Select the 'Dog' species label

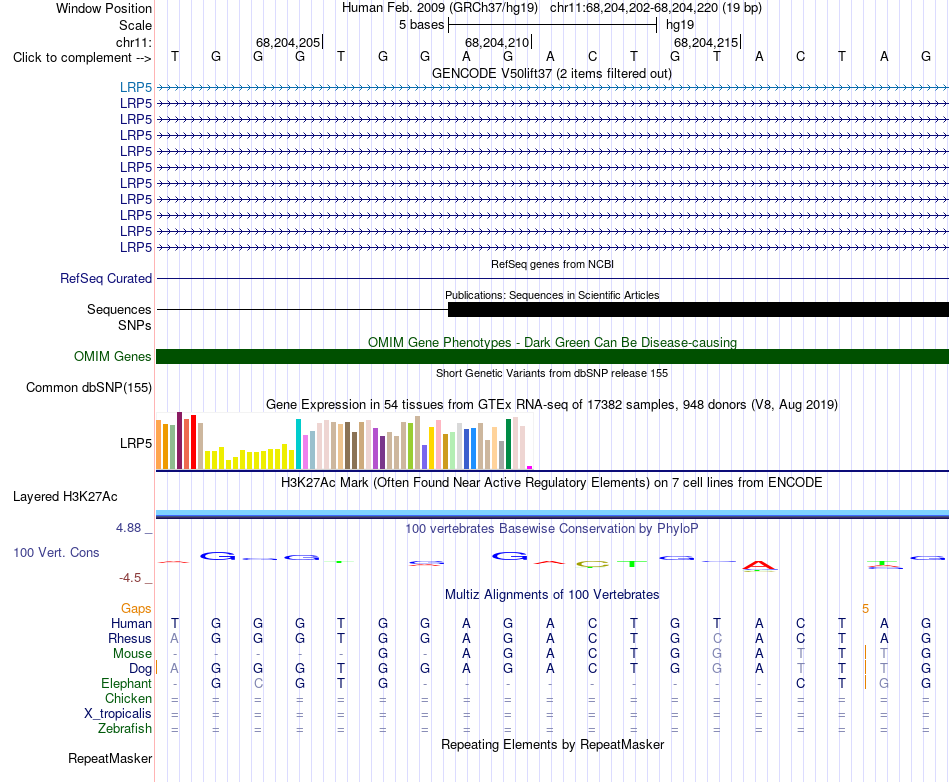(141, 669)
